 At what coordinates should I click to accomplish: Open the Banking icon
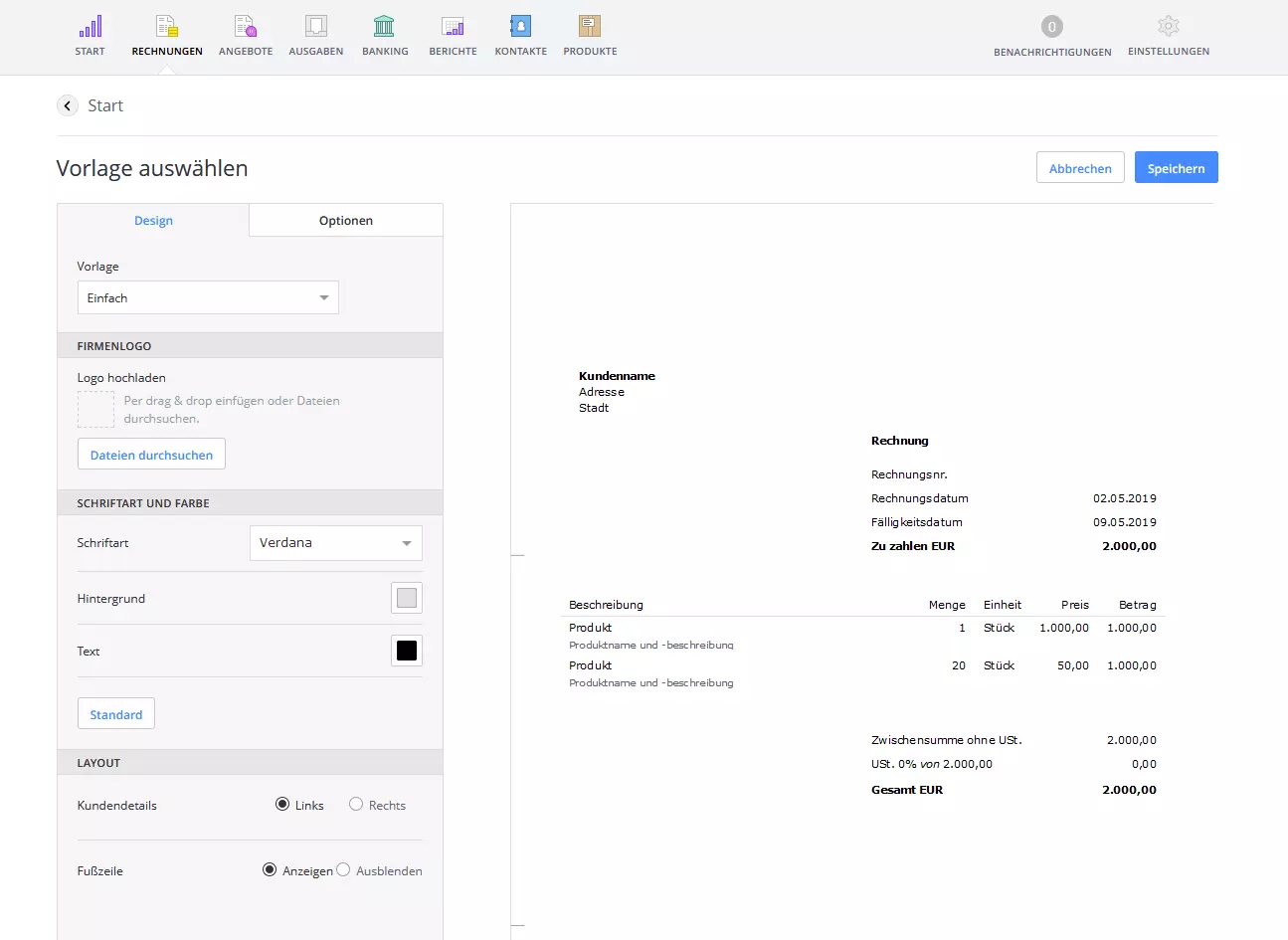pos(385,27)
